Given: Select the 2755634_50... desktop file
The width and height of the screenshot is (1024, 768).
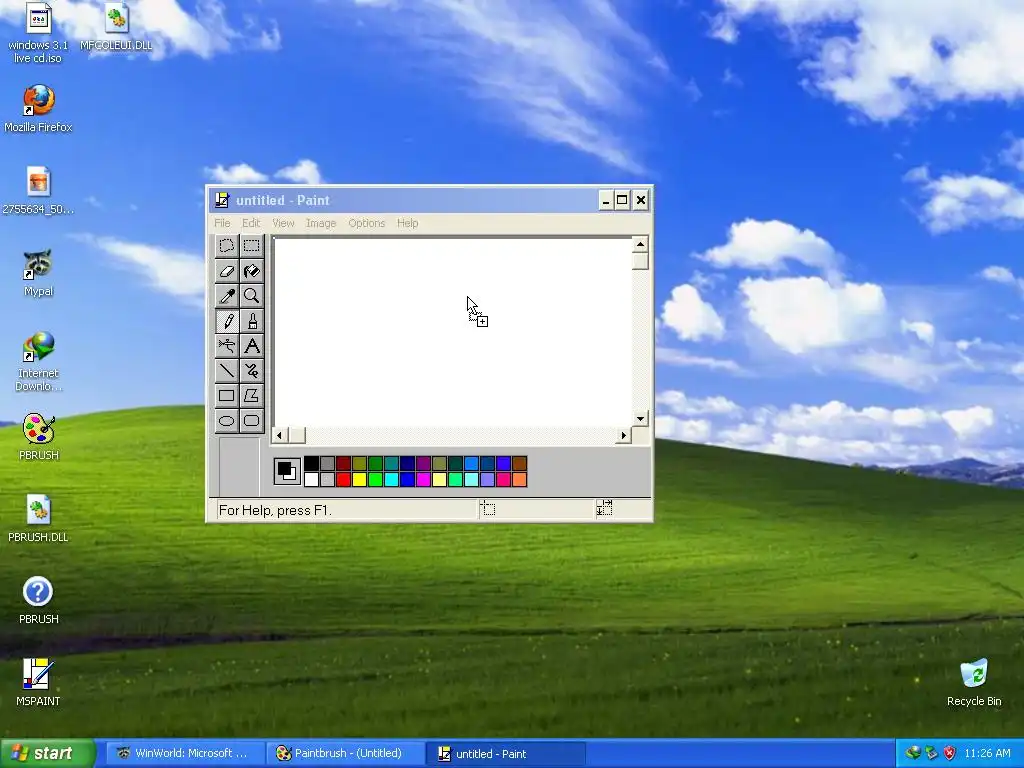Looking at the screenshot, I should coord(38,191).
